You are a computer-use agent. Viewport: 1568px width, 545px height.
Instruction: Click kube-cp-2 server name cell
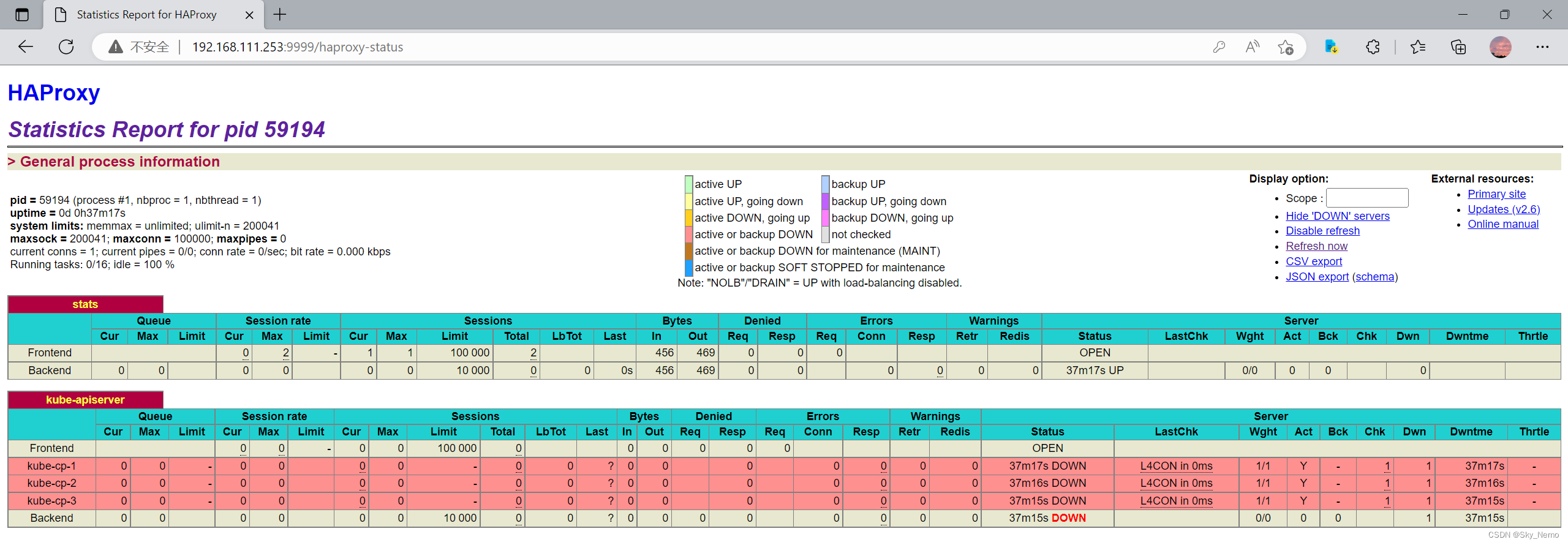tap(51, 483)
